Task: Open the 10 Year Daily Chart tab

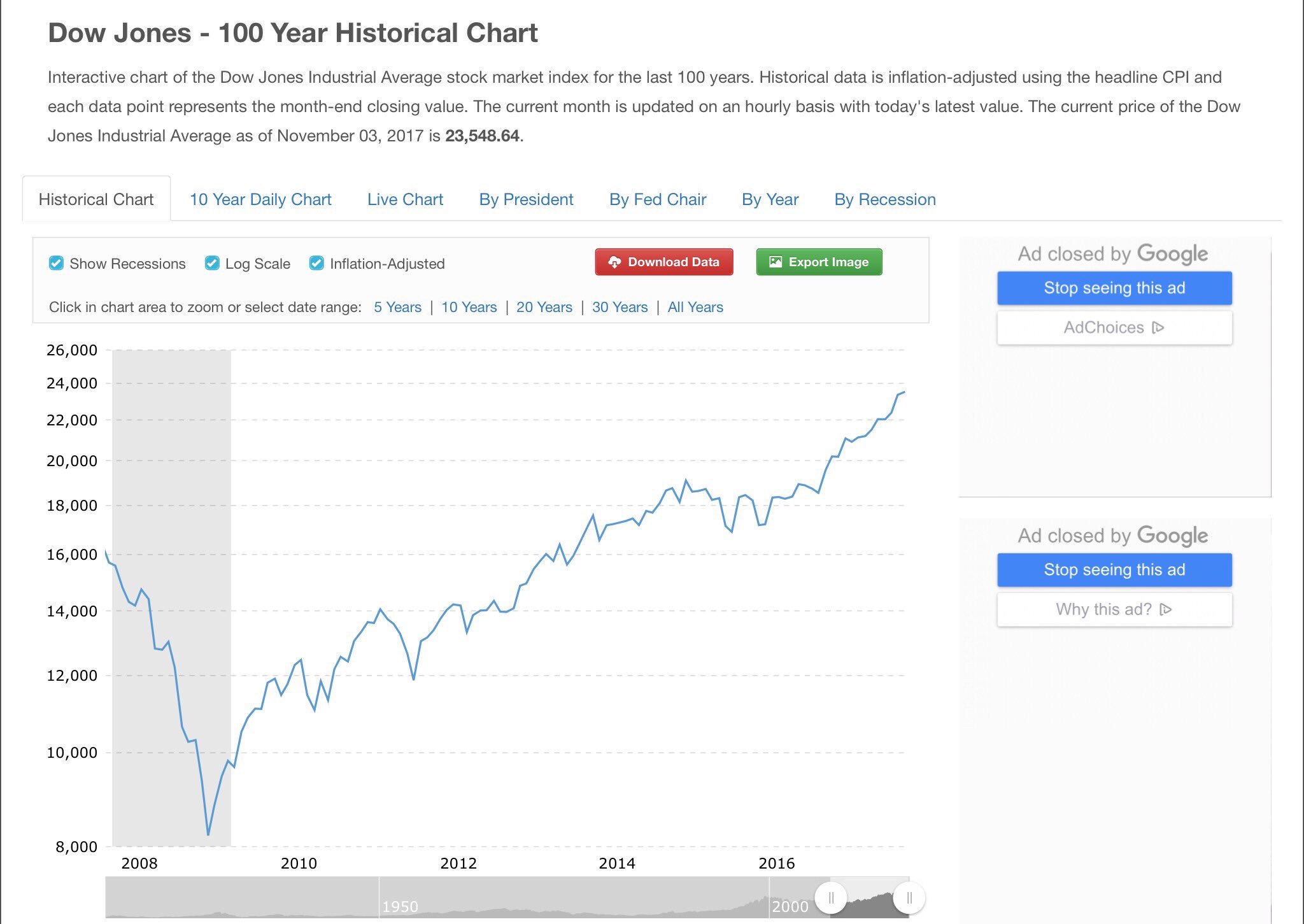Action: [260, 199]
